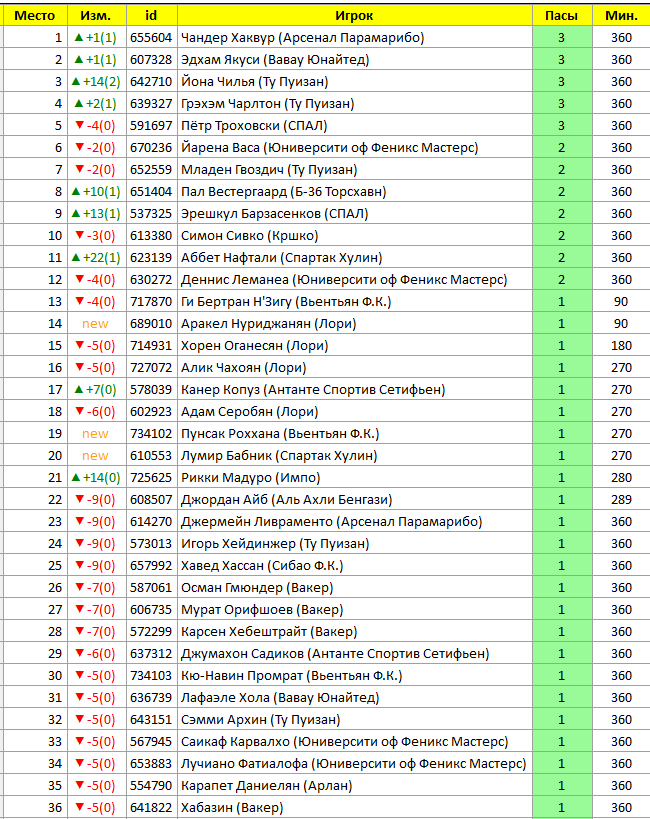
Task: Click the 'Мин.' column header
Action: click(x=621, y=16)
